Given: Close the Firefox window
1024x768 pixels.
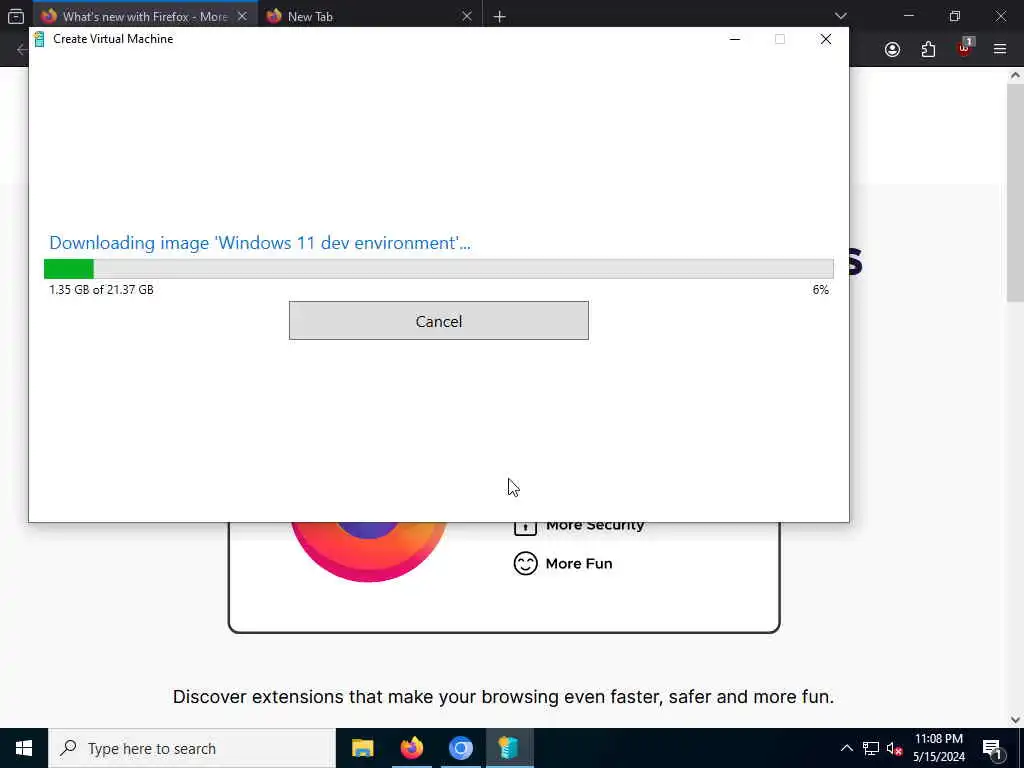Looking at the screenshot, I should tap(1000, 16).
